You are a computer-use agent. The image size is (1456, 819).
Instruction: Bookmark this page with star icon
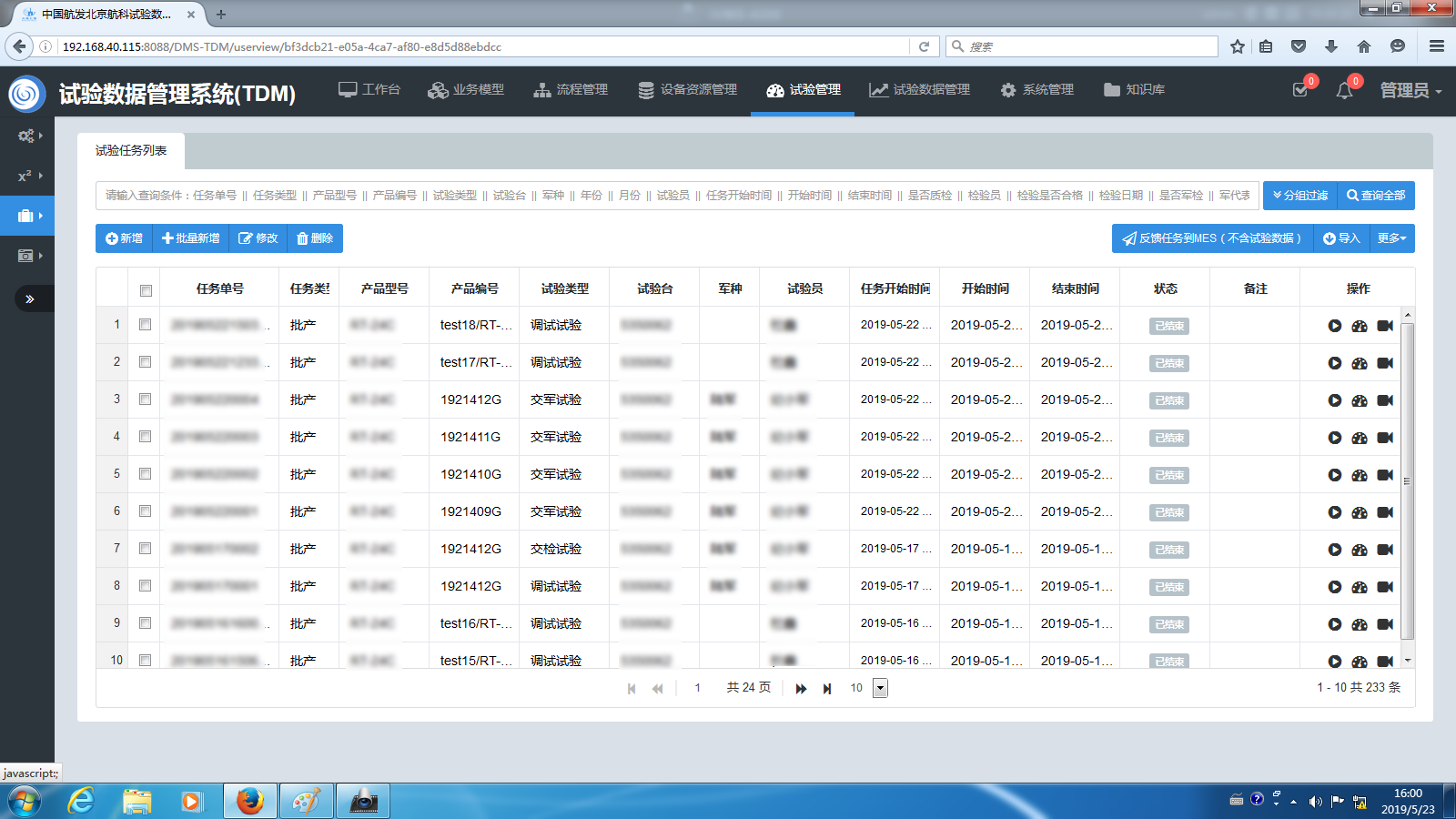pyautogui.click(x=1238, y=46)
